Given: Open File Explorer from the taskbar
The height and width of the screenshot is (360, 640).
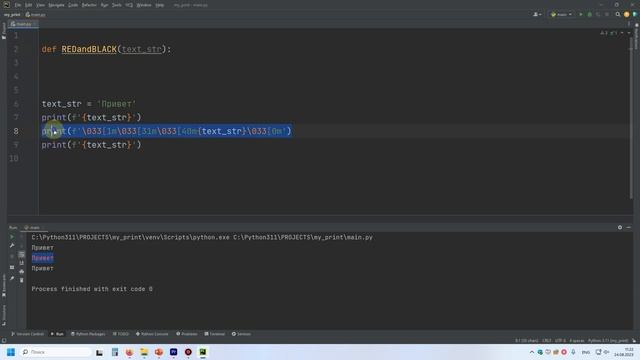Looking at the screenshot, I should click(x=144, y=352).
